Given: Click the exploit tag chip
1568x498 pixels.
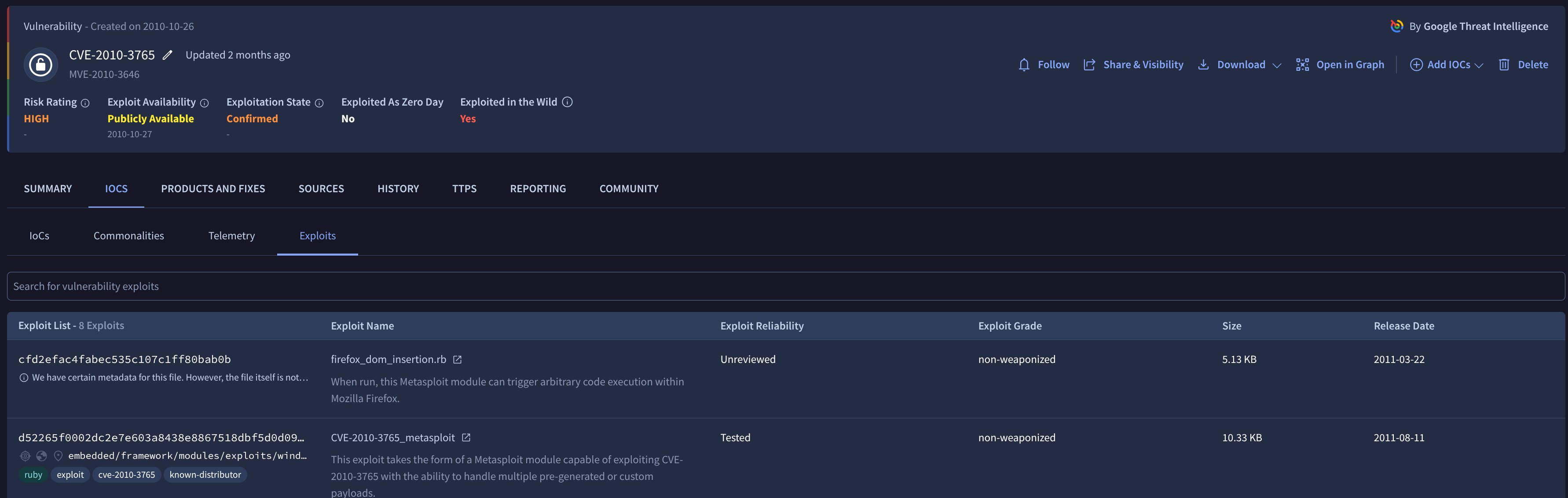Looking at the screenshot, I should click(70, 475).
